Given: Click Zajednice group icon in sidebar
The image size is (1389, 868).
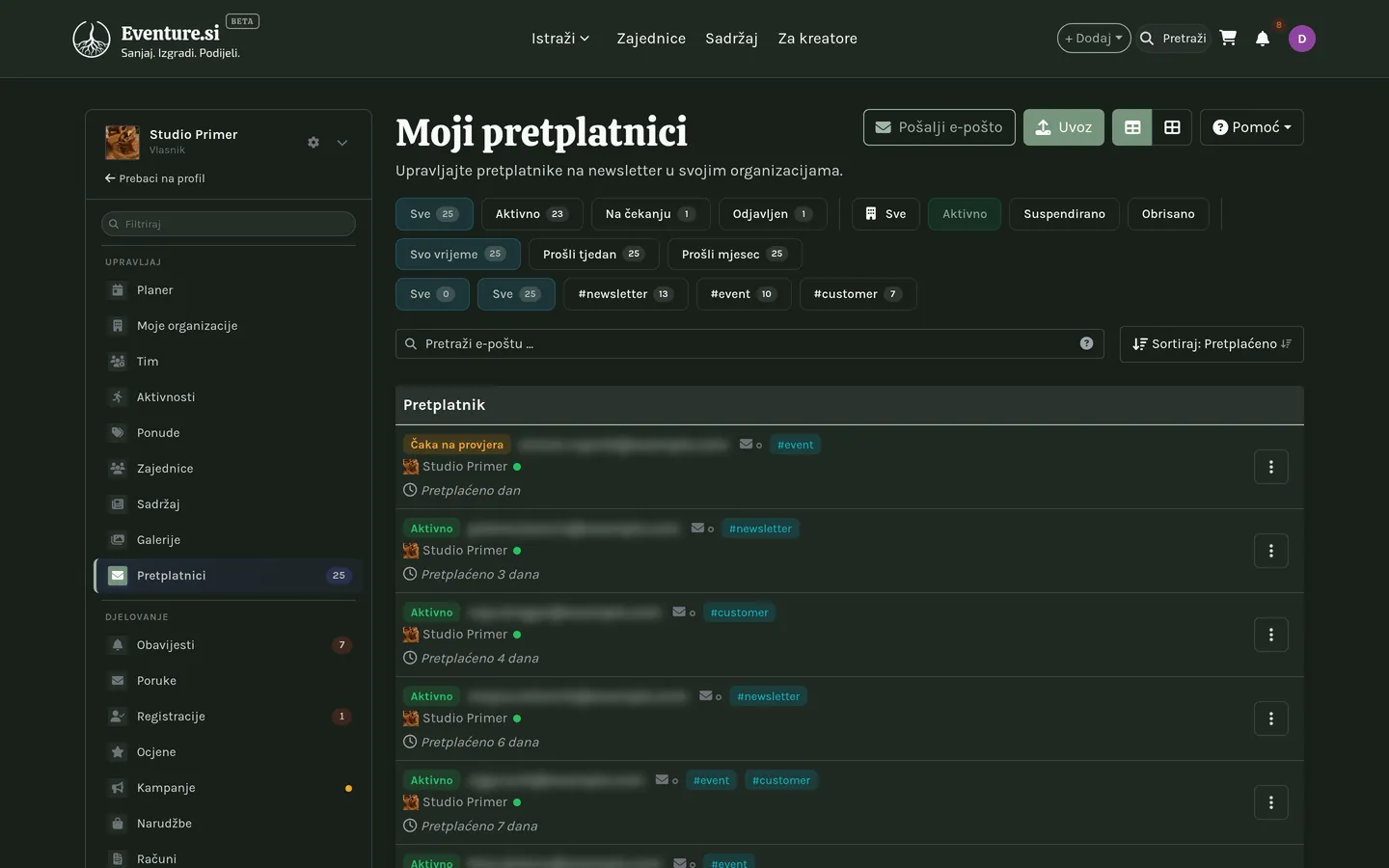Looking at the screenshot, I should (118, 469).
